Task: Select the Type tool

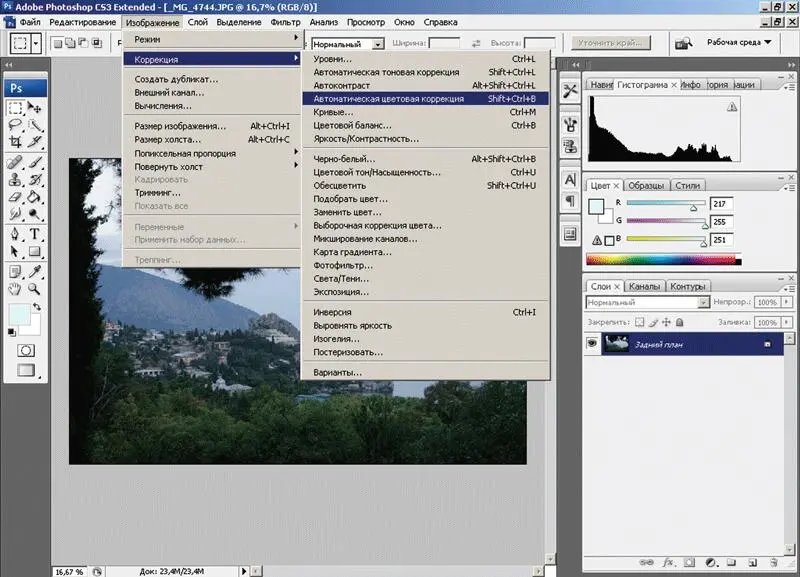Action: (35, 234)
